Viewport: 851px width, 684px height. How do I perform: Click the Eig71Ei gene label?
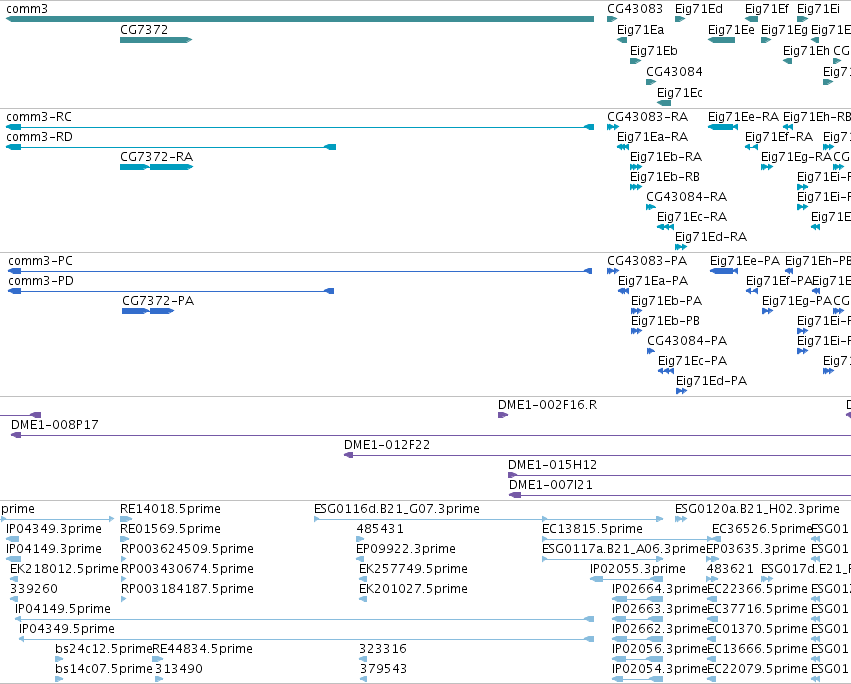(818, 9)
